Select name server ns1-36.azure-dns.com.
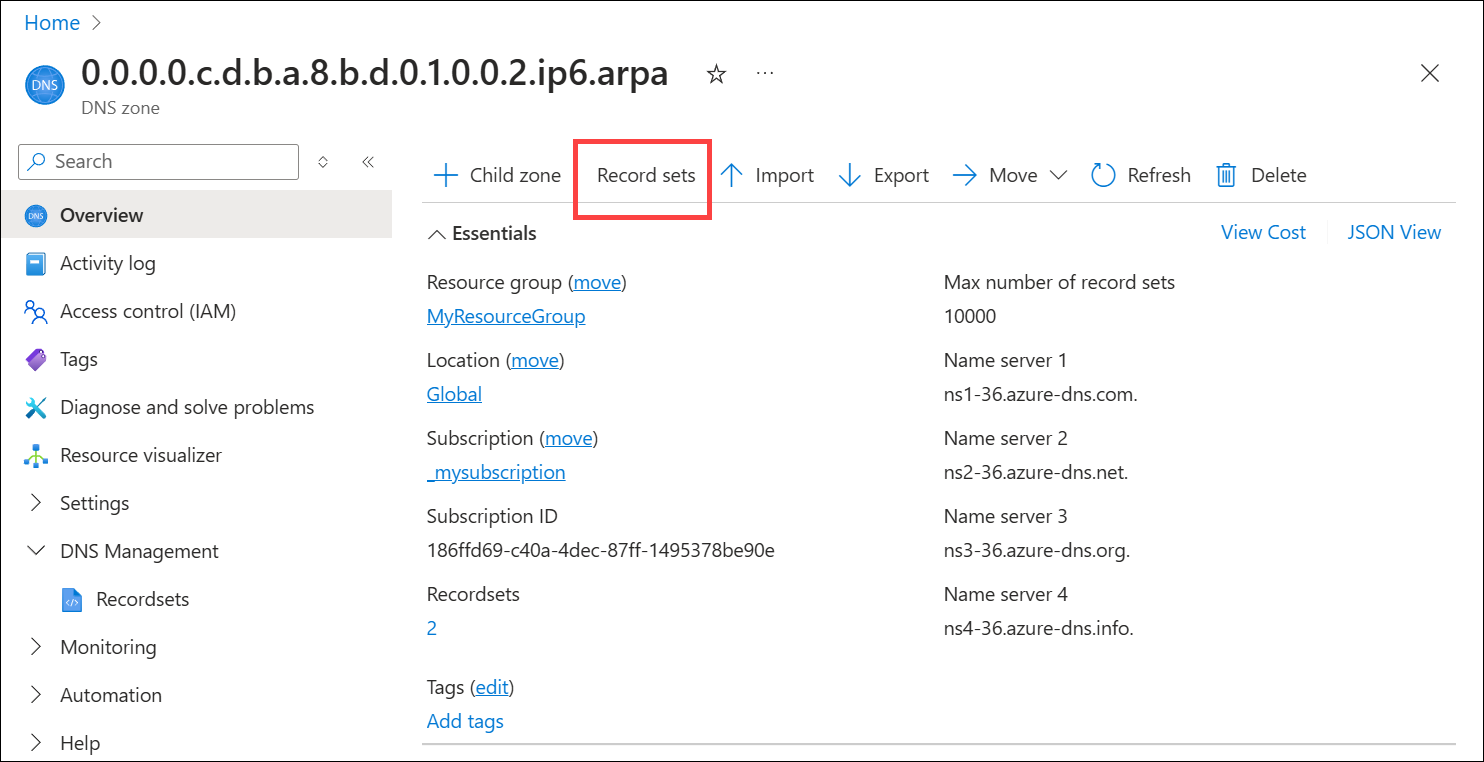1484x762 pixels. (x=1041, y=394)
